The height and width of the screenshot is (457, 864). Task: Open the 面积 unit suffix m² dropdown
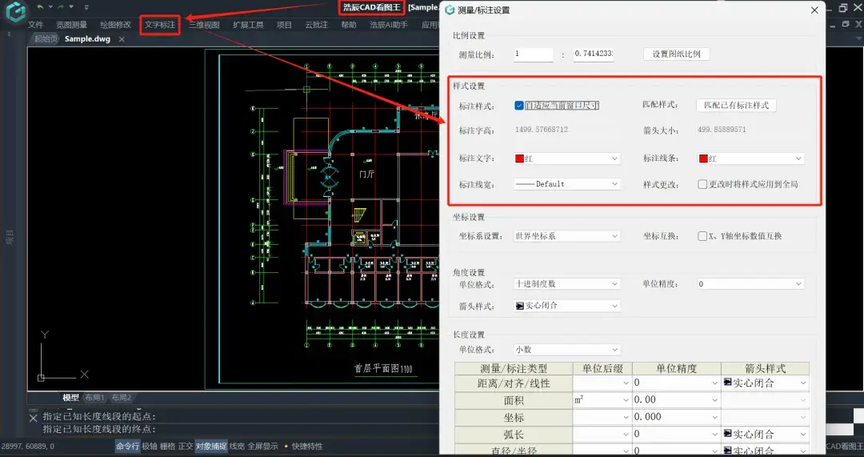(x=602, y=400)
